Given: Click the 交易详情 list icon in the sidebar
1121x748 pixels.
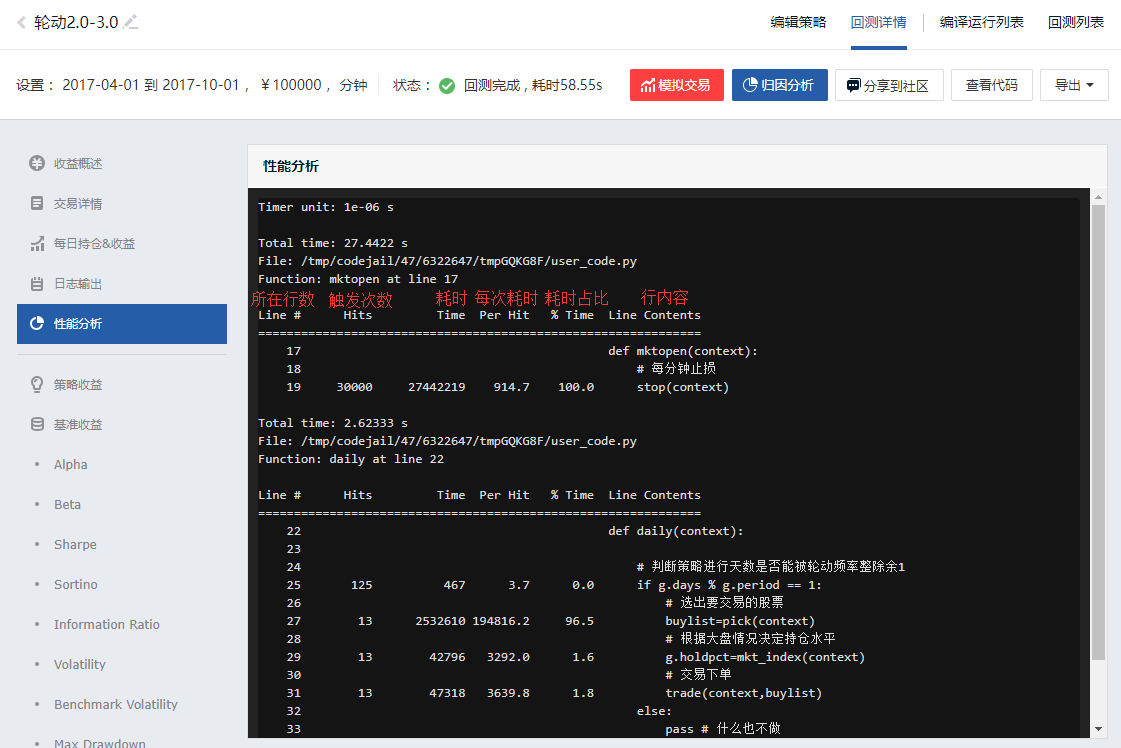Looking at the screenshot, I should click(37, 204).
